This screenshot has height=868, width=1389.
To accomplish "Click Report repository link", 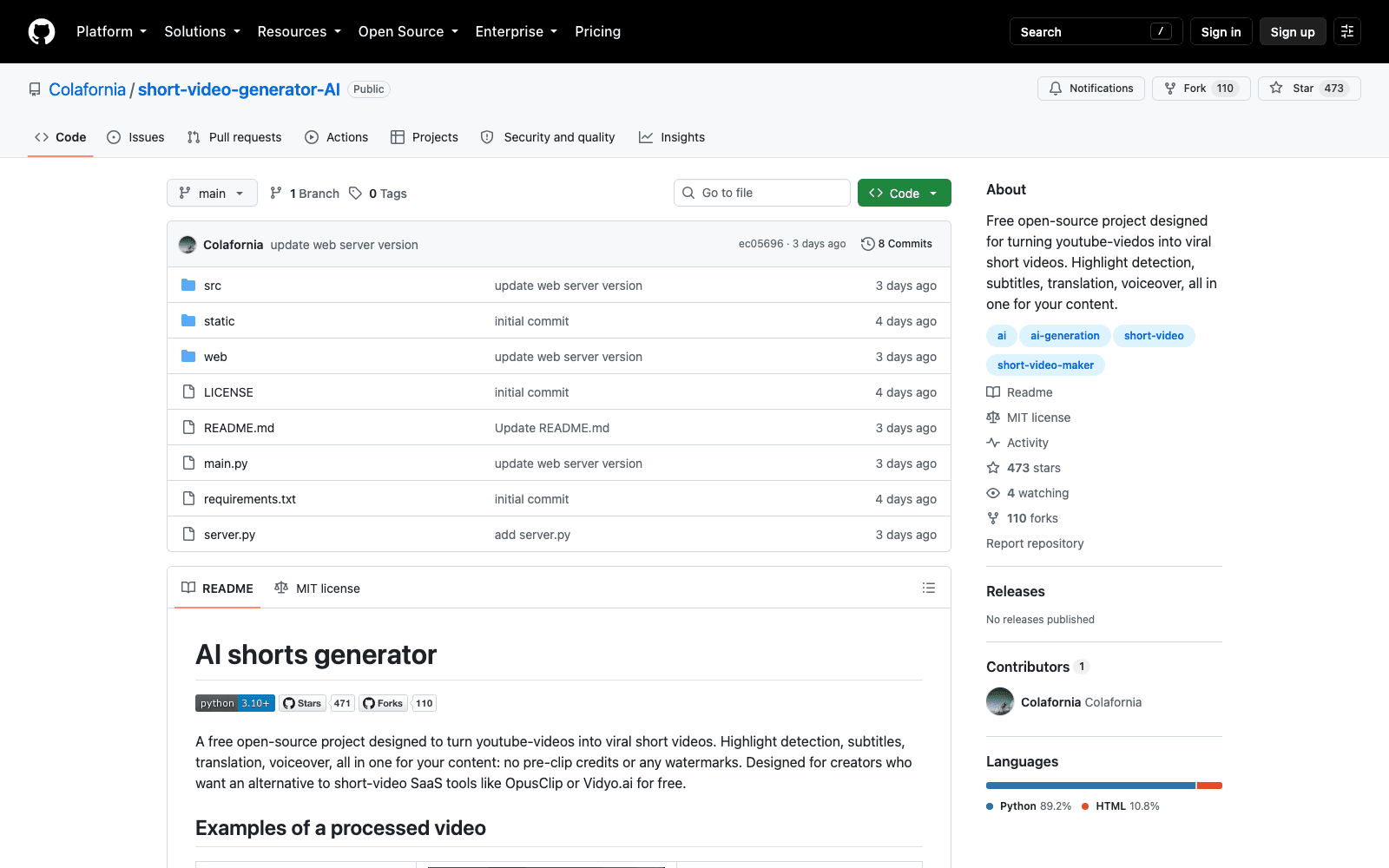I will click(x=1035, y=543).
